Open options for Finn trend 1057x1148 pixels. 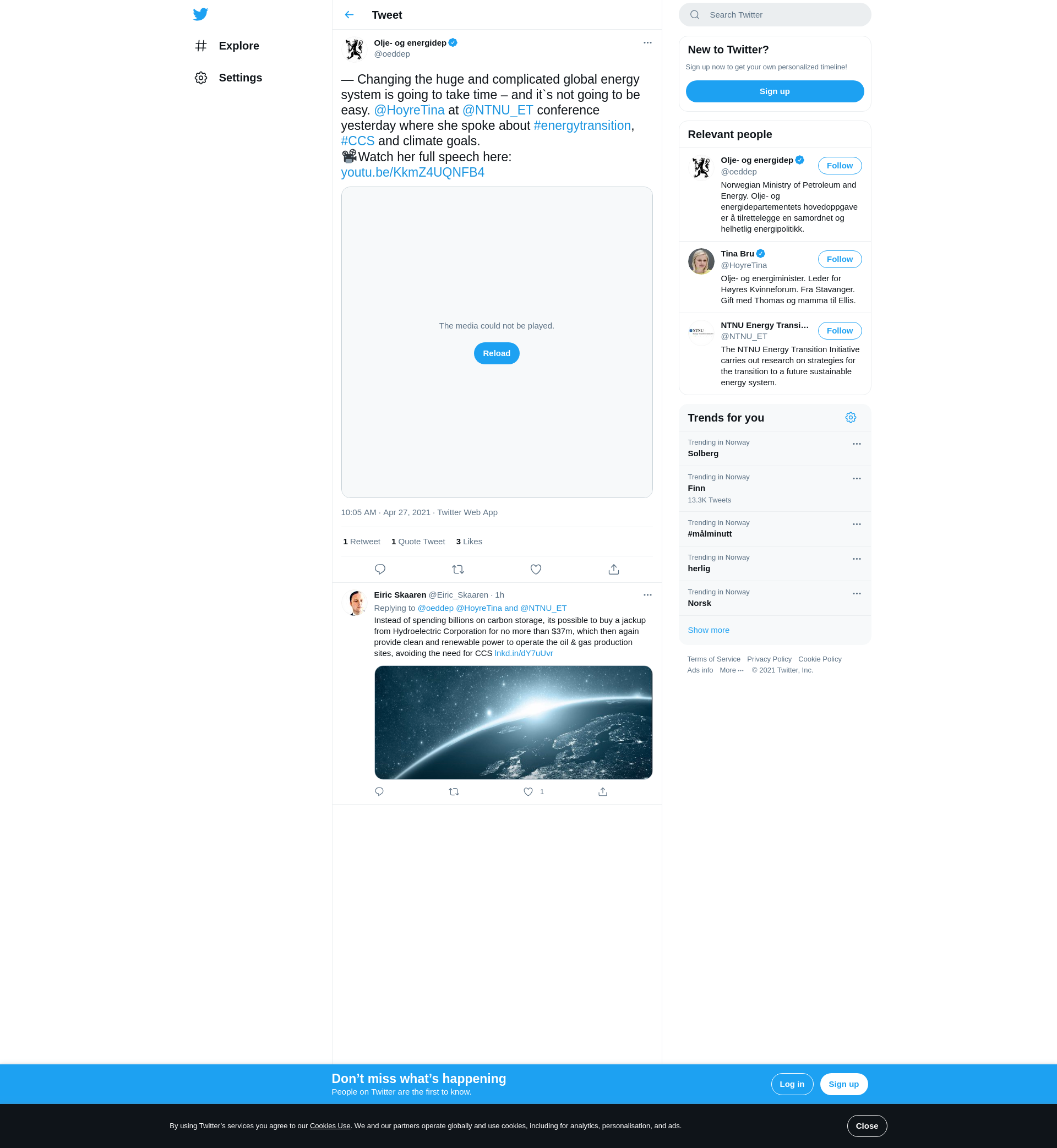point(856,479)
